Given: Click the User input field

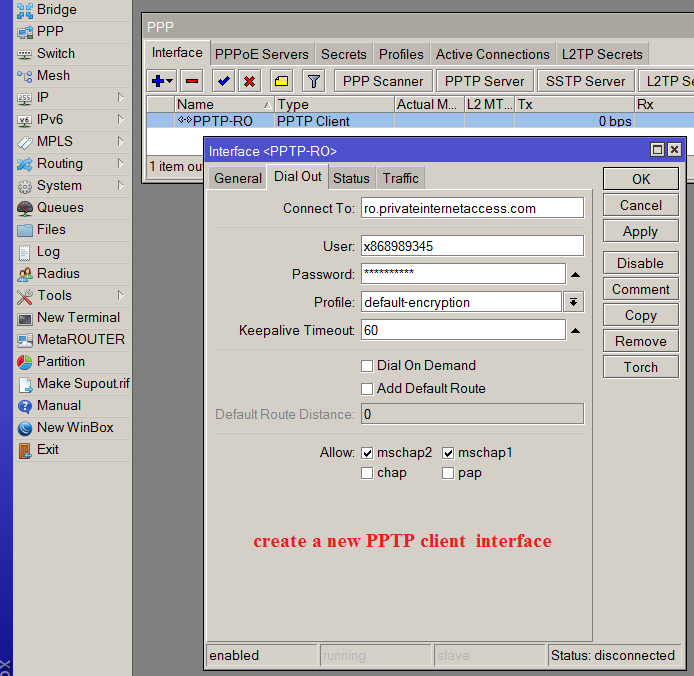Looking at the screenshot, I should [472, 246].
